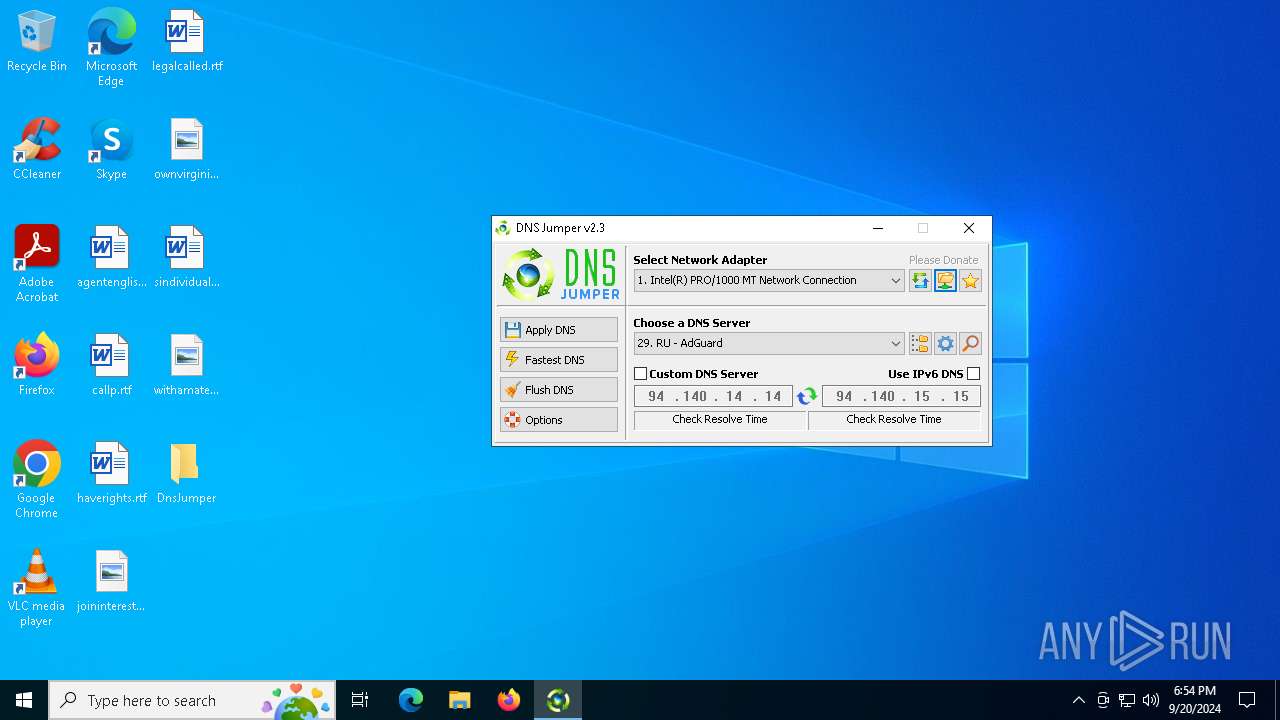Click the refresh network adapter arrows icon

pos(920,281)
